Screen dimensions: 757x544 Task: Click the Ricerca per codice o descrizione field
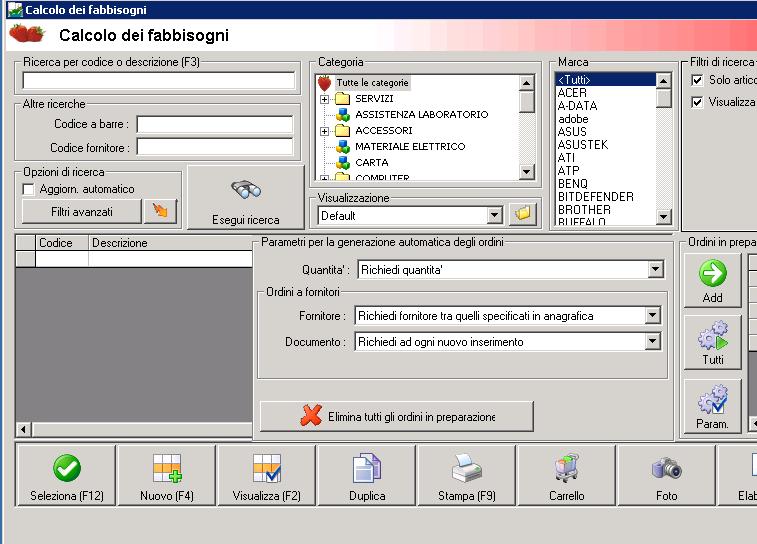(158, 80)
